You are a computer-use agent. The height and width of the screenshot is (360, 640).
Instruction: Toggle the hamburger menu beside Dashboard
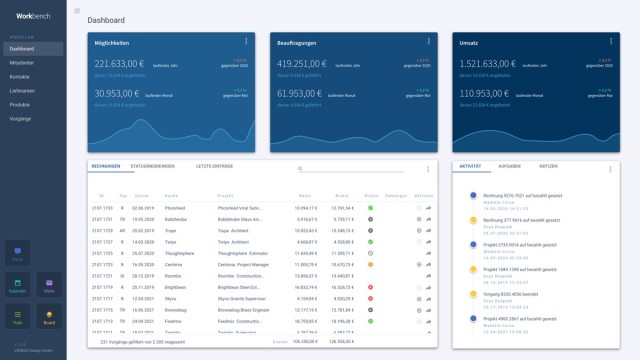point(77,11)
